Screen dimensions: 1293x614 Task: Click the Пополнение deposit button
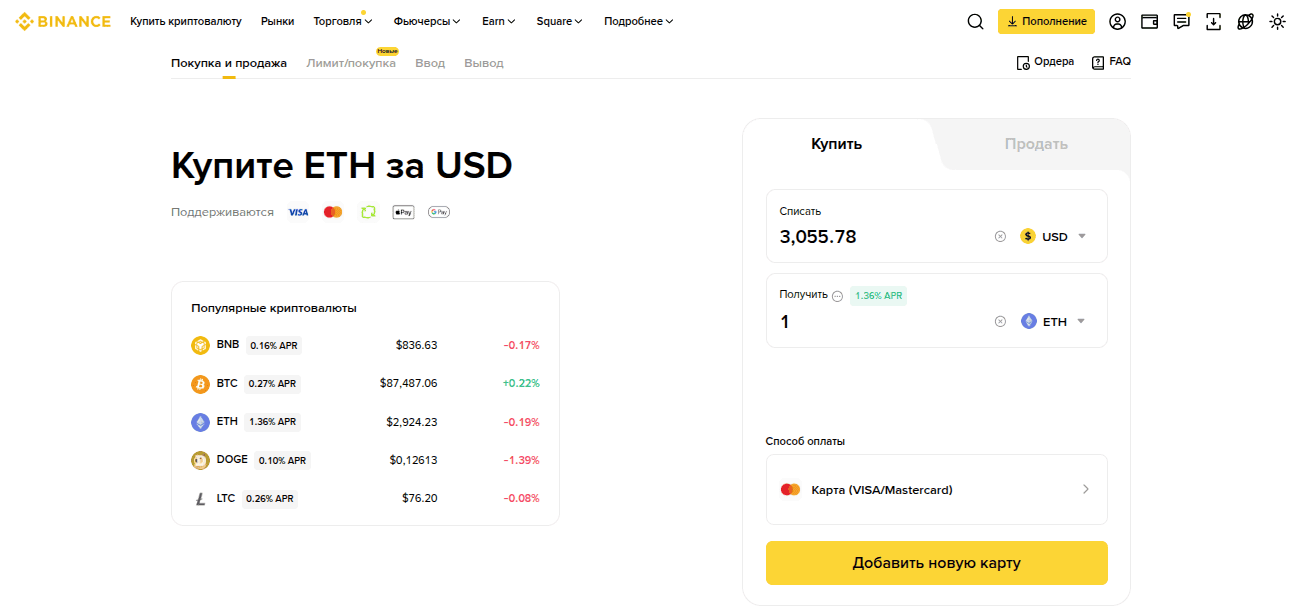[1046, 21]
